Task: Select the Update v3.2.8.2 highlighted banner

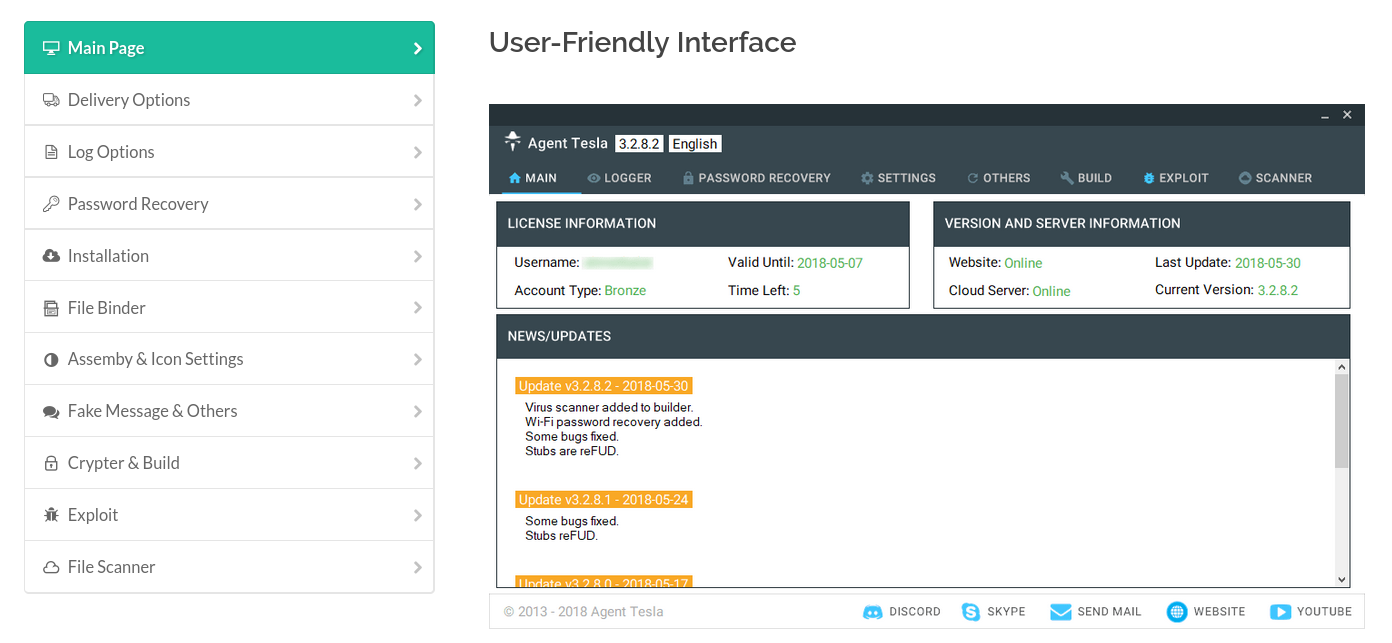Action: 603,385
